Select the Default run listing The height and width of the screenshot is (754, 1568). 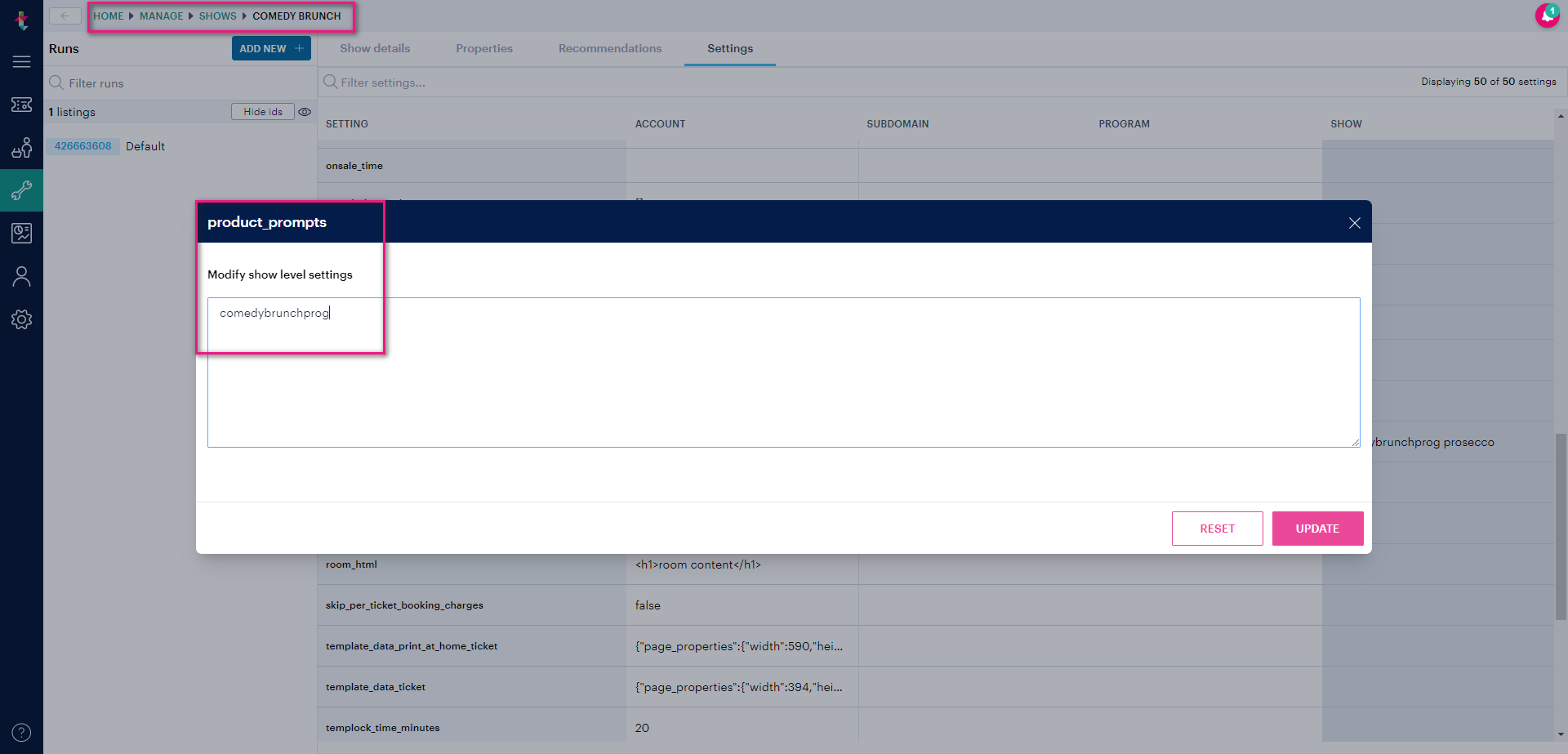coord(145,146)
